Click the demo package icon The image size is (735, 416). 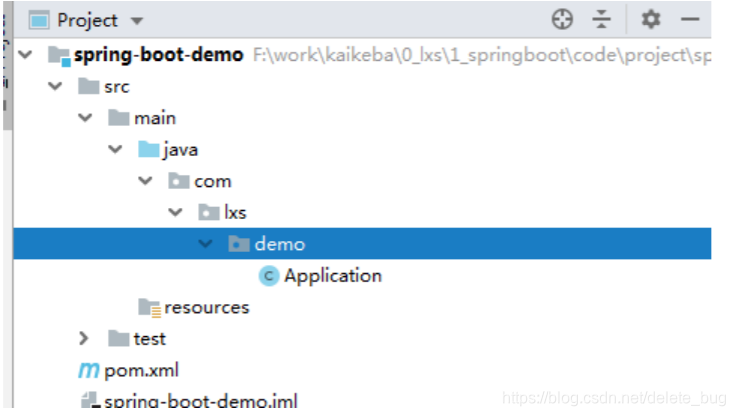click(239, 244)
